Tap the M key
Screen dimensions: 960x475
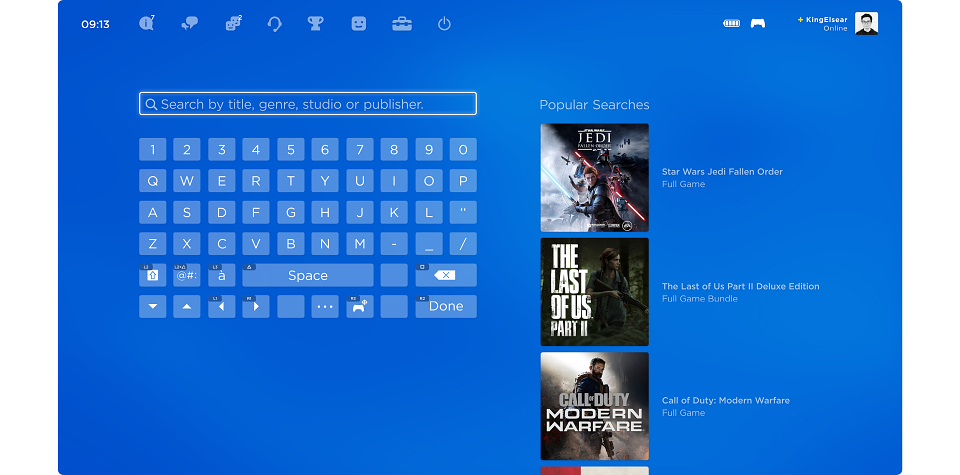[360, 244]
